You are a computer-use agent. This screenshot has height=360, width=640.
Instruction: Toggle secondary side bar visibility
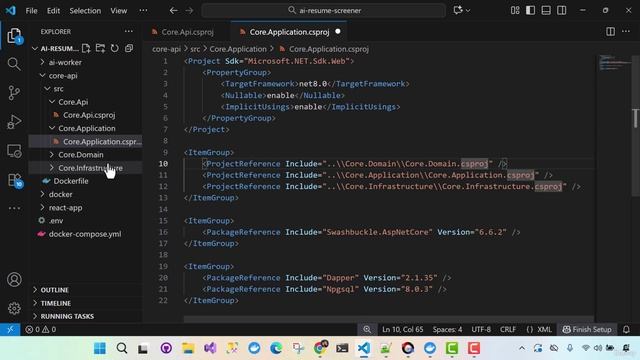click(x=562, y=11)
